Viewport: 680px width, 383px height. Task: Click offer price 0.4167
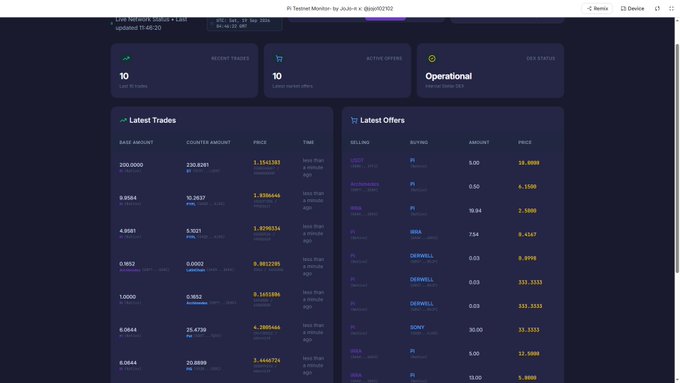pyautogui.click(x=527, y=234)
